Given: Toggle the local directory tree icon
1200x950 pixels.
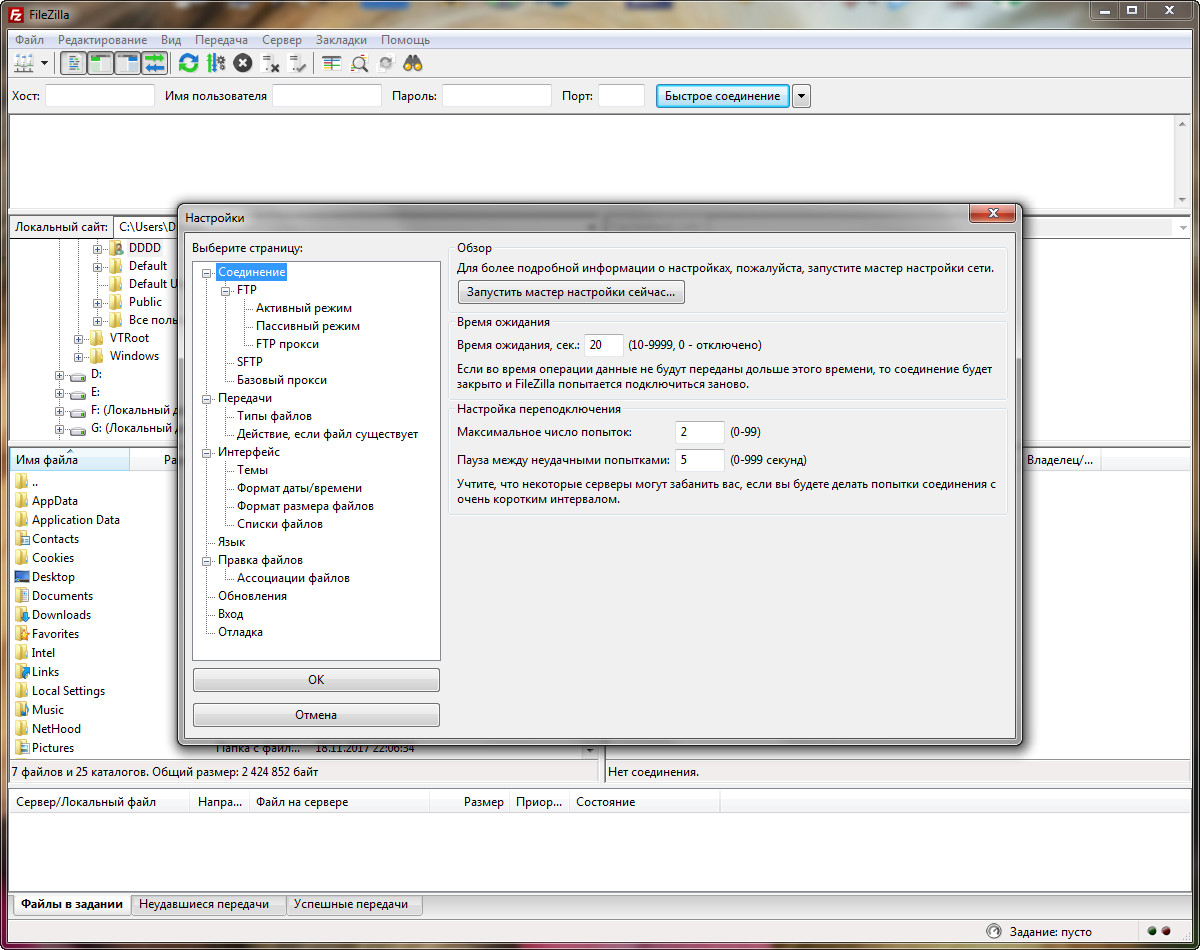Looking at the screenshot, I should [101, 63].
